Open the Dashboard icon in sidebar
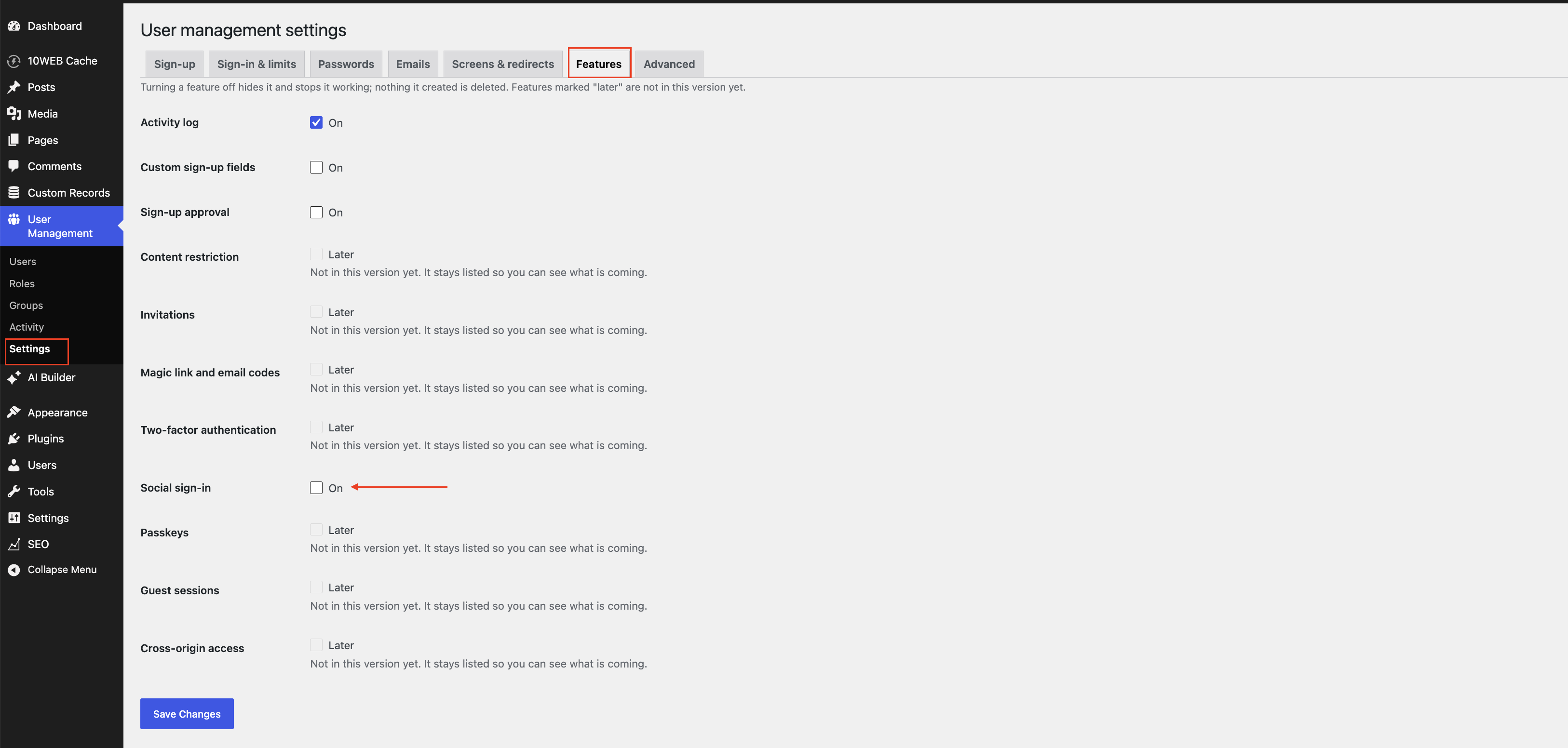The height and width of the screenshot is (748, 1568). pyautogui.click(x=14, y=26)
